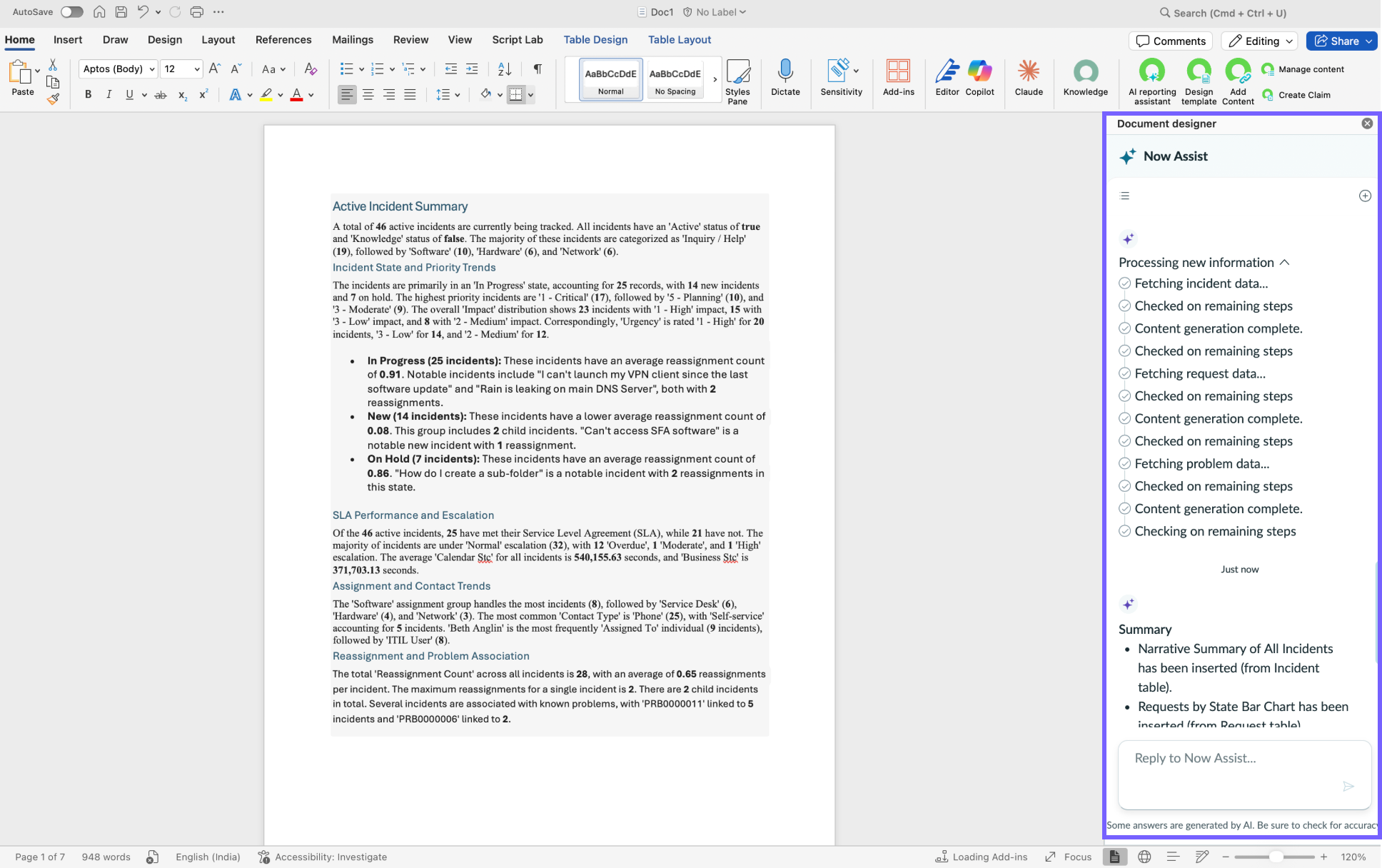Screen dimensions: 1382x868
Task: Switch to Web Layout view
Action: (1144, 857)
